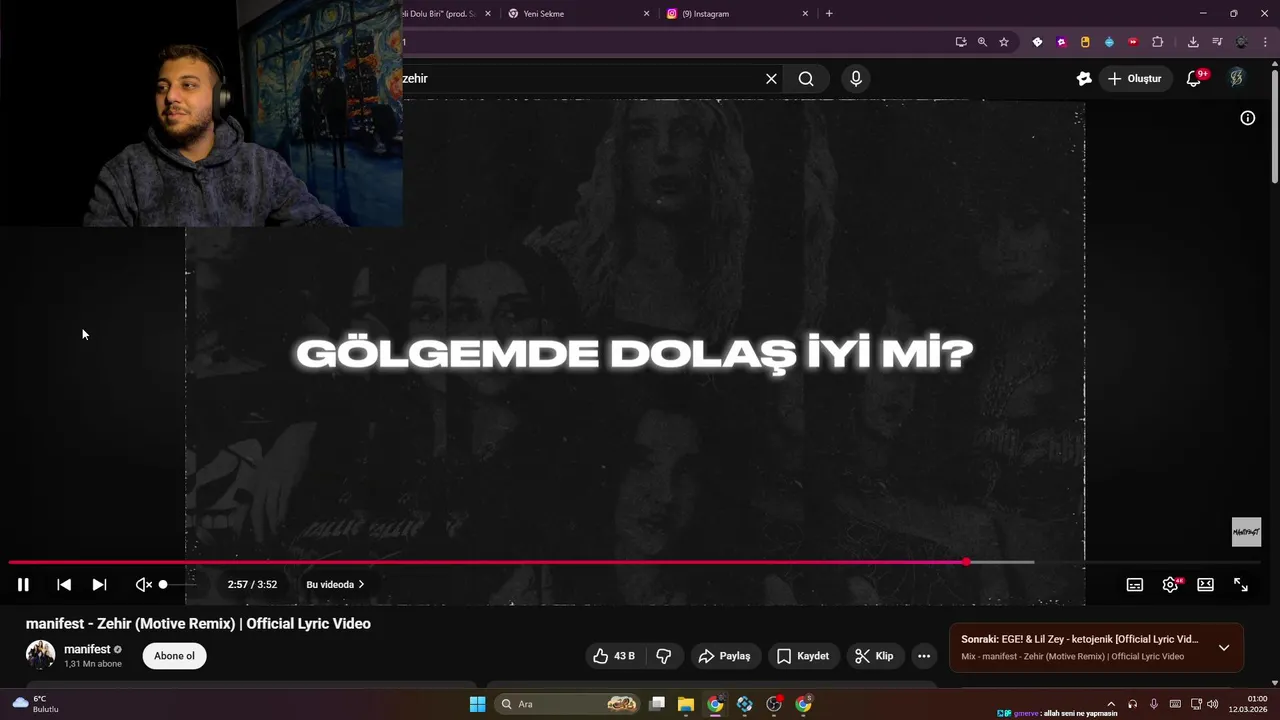Open the red fast-forward extension icon
The width and height of the screenshot is (1280, 720).
pyautogui.click(x=1133, y=42)
